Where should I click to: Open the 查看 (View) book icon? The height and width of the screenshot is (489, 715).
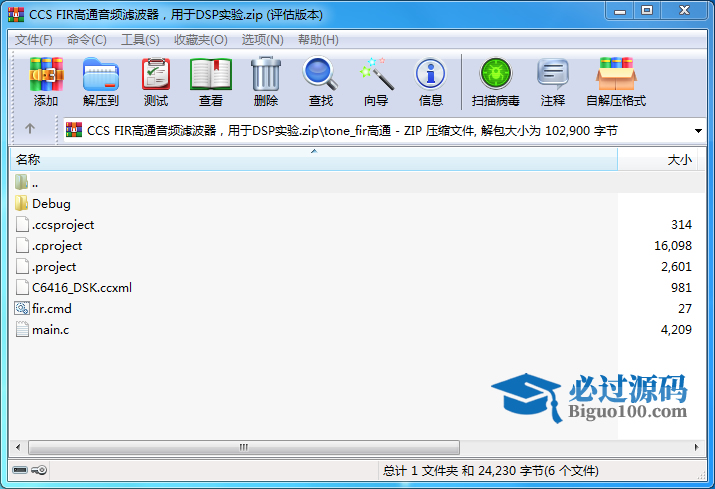click(211, 74)
